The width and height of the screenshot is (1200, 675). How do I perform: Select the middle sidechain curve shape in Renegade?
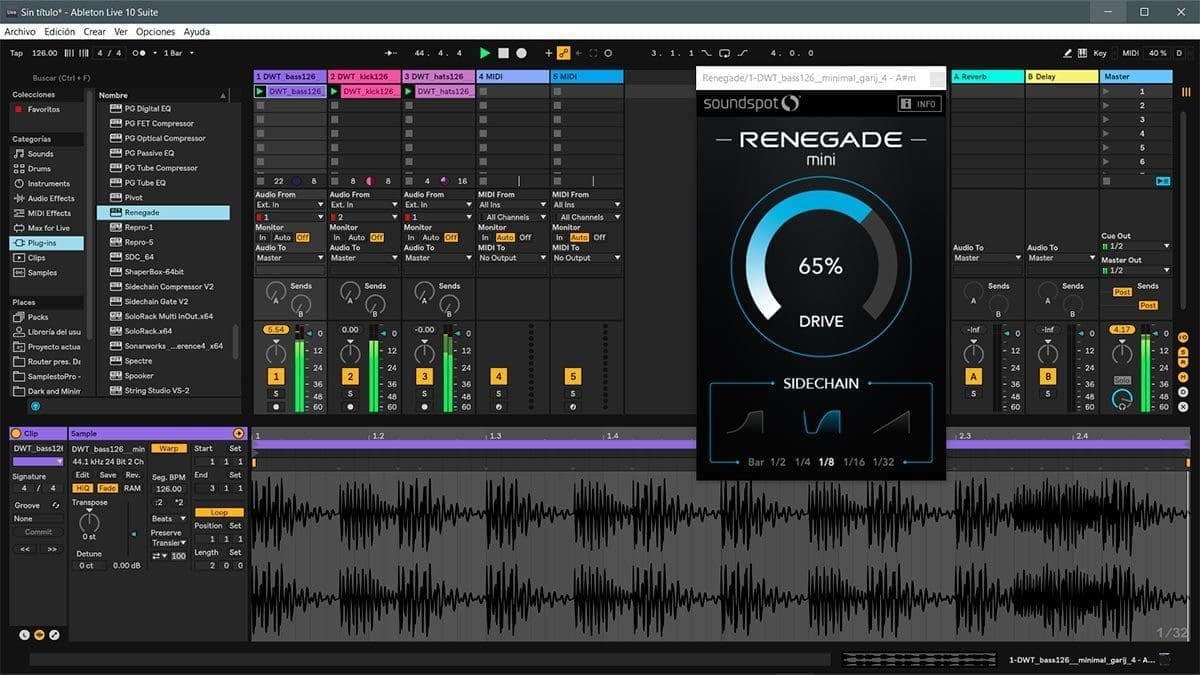pos(821,423)
